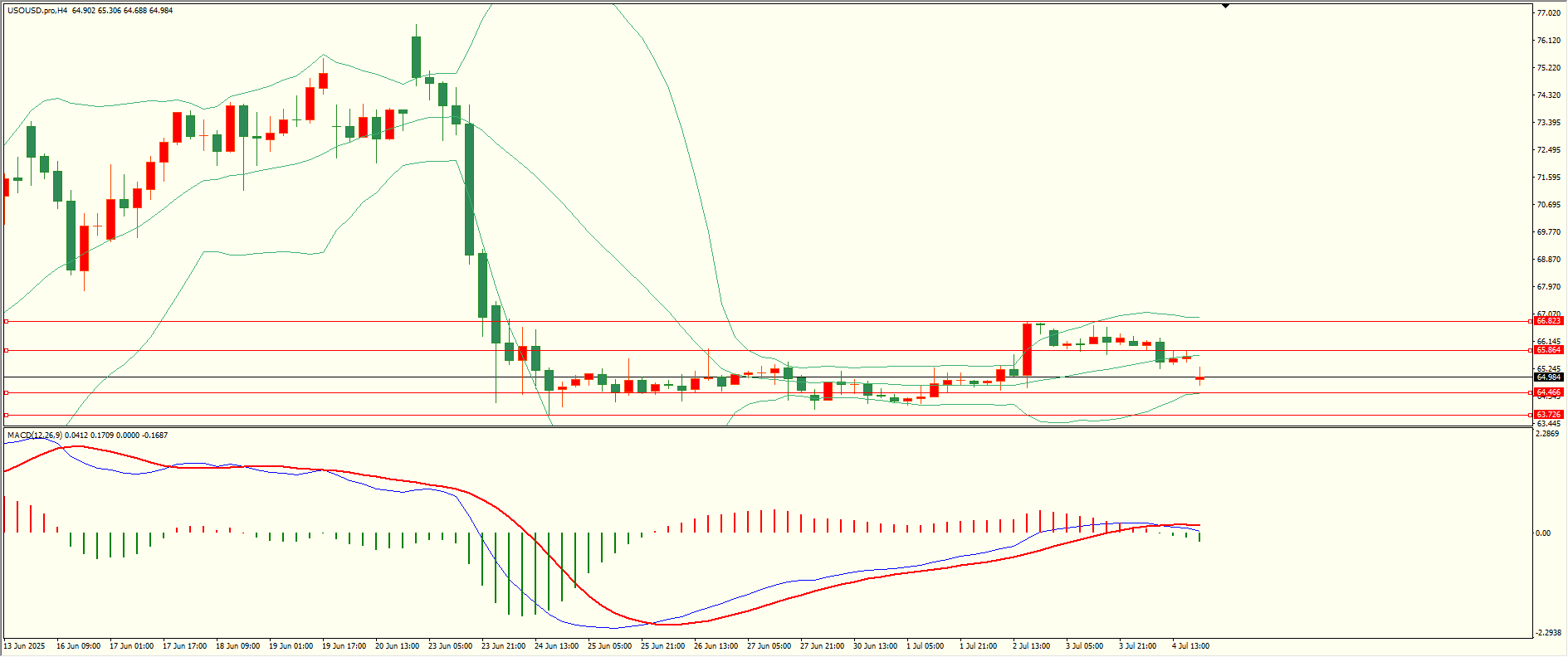Viewport: 1568px width, 657px height.
Task: Click the 20 Jun 13:00 time label
Action: point(397,646)
